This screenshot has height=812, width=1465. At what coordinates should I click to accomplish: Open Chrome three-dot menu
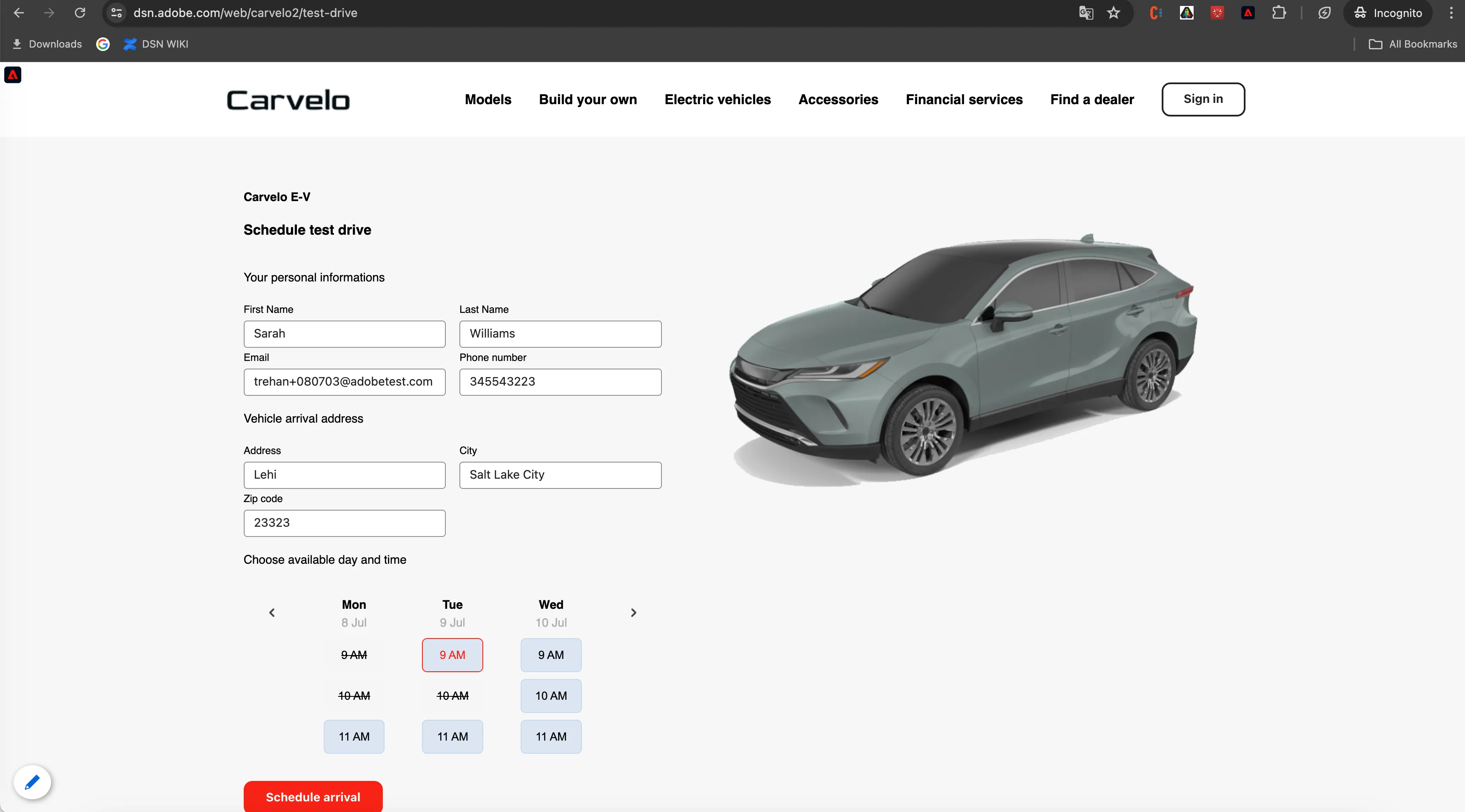click(x=1451, y=12)
